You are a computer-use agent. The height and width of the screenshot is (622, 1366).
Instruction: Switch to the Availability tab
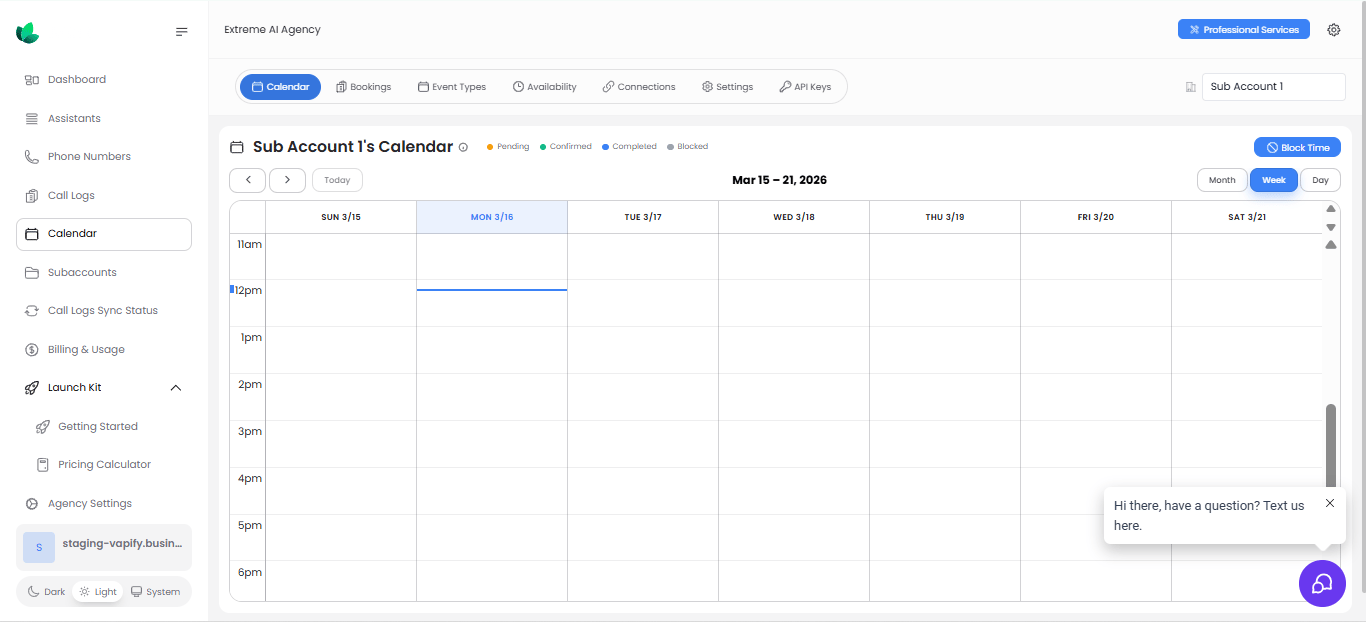tap(545, 87)
